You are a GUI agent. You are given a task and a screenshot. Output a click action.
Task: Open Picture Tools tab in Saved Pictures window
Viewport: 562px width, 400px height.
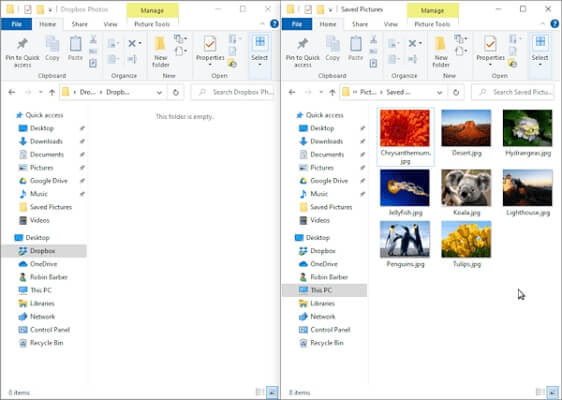(x=432, y=24)
